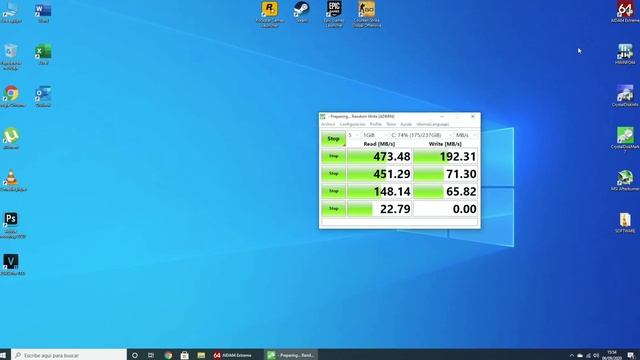Select the Outlook desktop shortcut
Viewport: 640px width, 360px height.
click(43, 97)
